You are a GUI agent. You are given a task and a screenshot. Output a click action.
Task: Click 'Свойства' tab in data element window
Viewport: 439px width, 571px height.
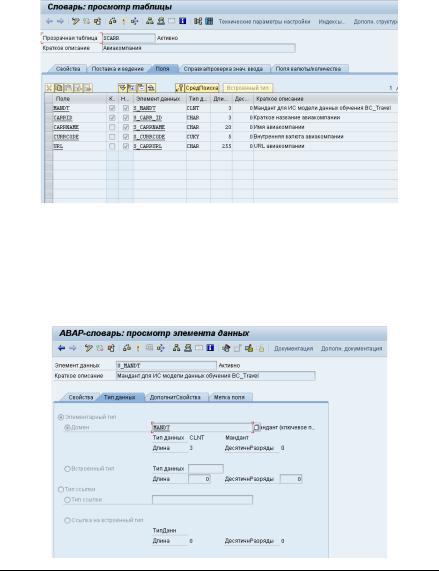click(80, 397)
